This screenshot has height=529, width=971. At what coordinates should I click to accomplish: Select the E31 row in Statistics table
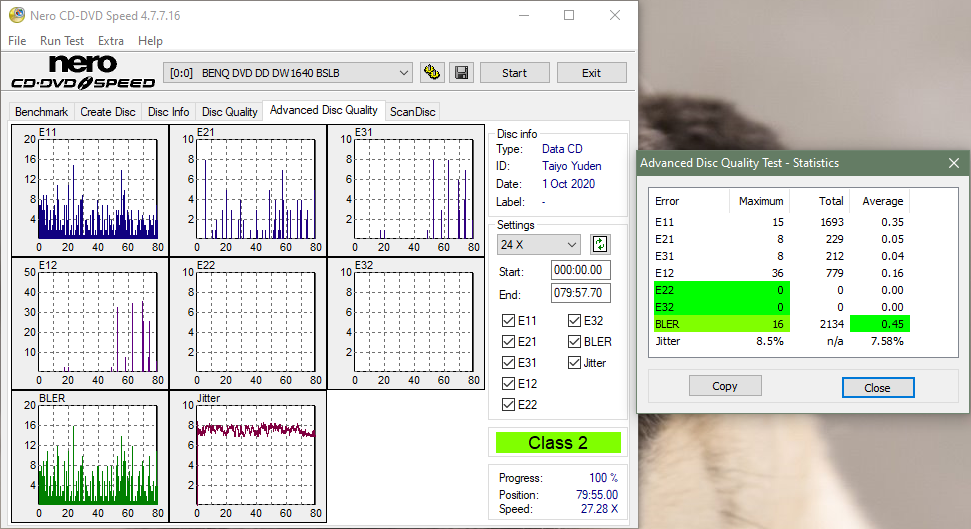[780, 256]
